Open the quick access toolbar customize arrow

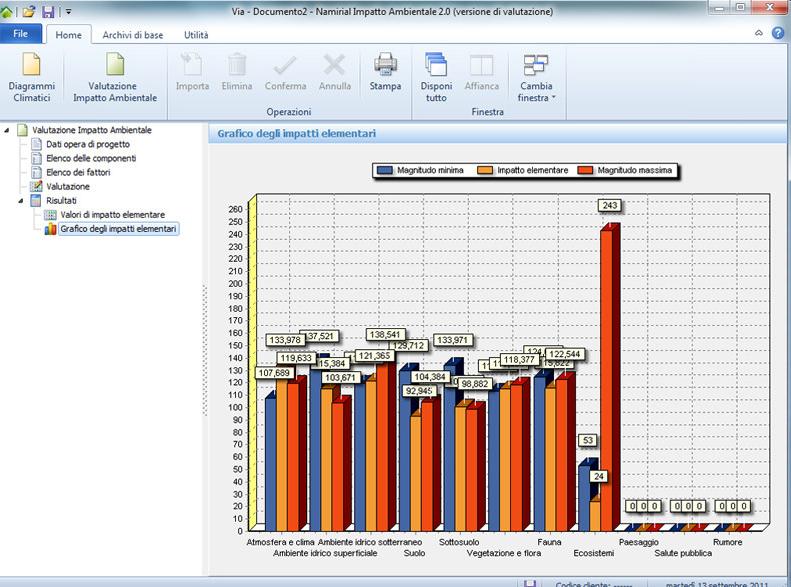pos(69,12)
